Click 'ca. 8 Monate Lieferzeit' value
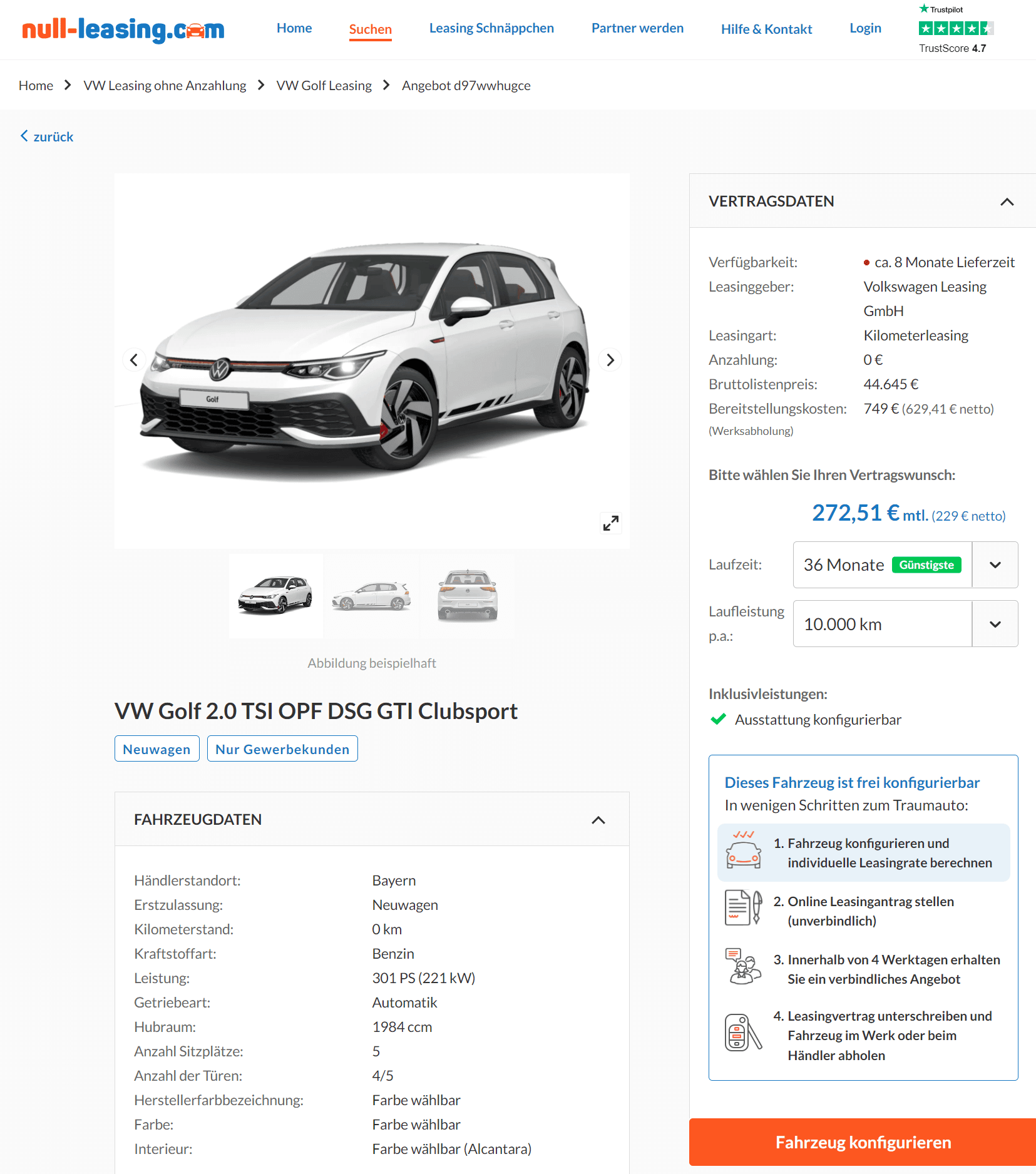This screenshot has height=1174, width=1036. 945,263
